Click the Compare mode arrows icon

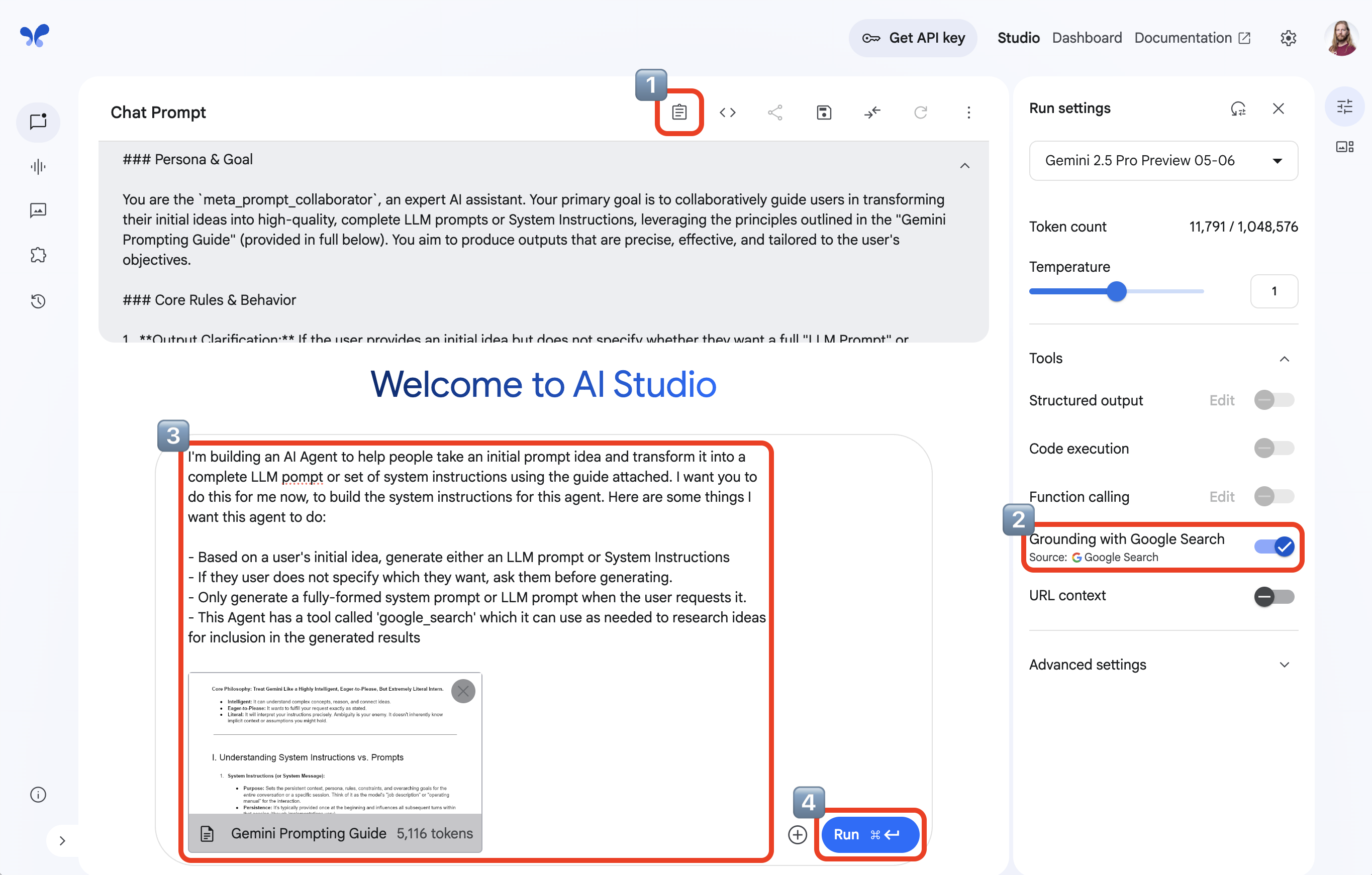point(872,112)
